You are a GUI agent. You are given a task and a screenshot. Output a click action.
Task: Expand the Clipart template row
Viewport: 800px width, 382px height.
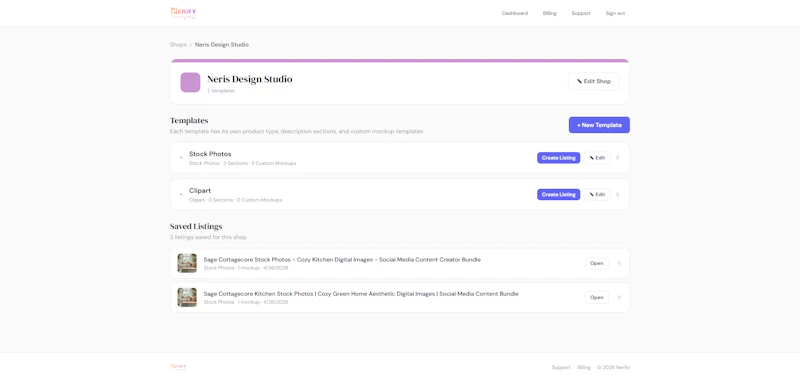pyautogui.click(x=181, y=194)
